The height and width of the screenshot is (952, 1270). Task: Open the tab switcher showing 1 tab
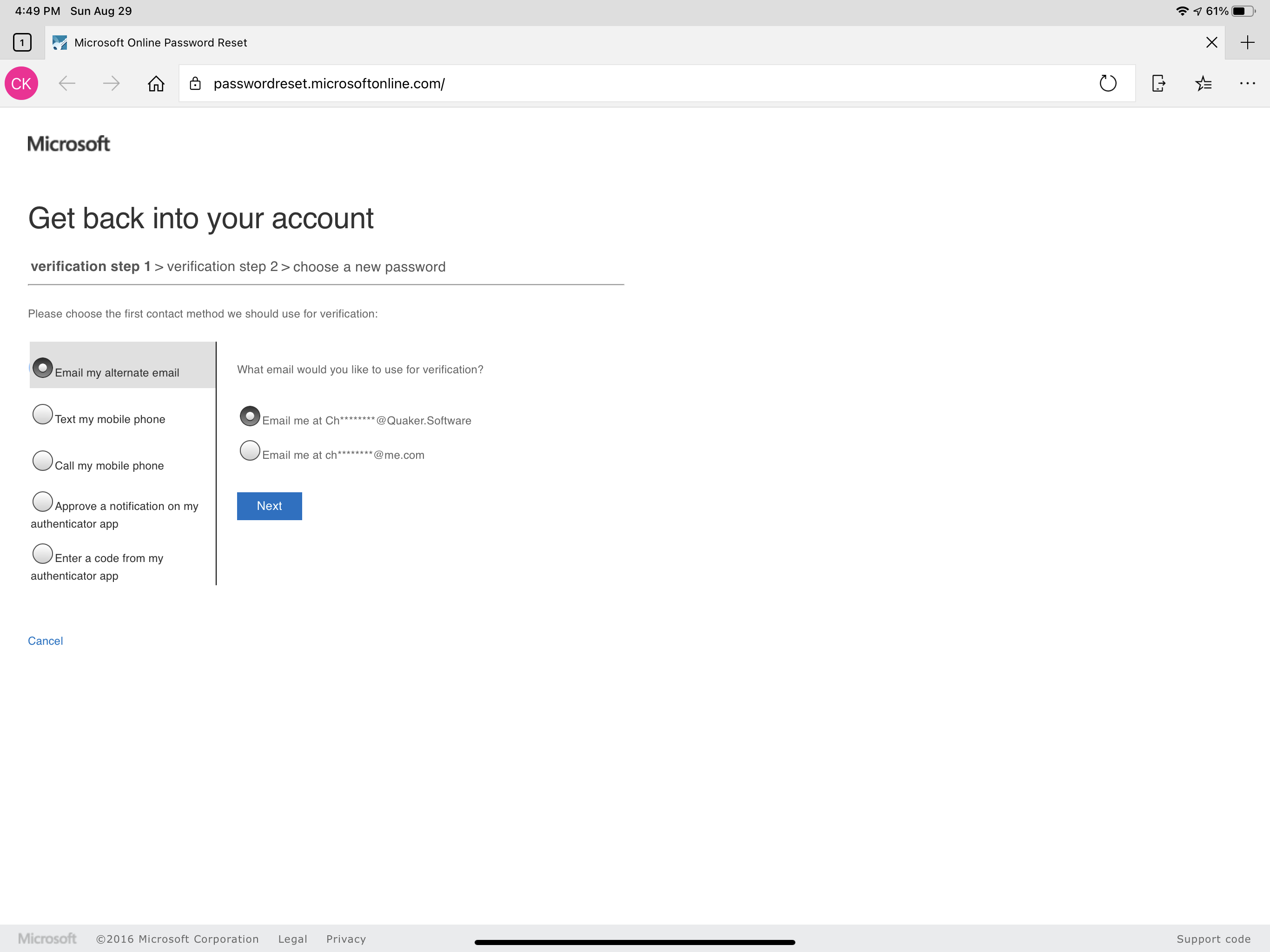pos(22,42)
